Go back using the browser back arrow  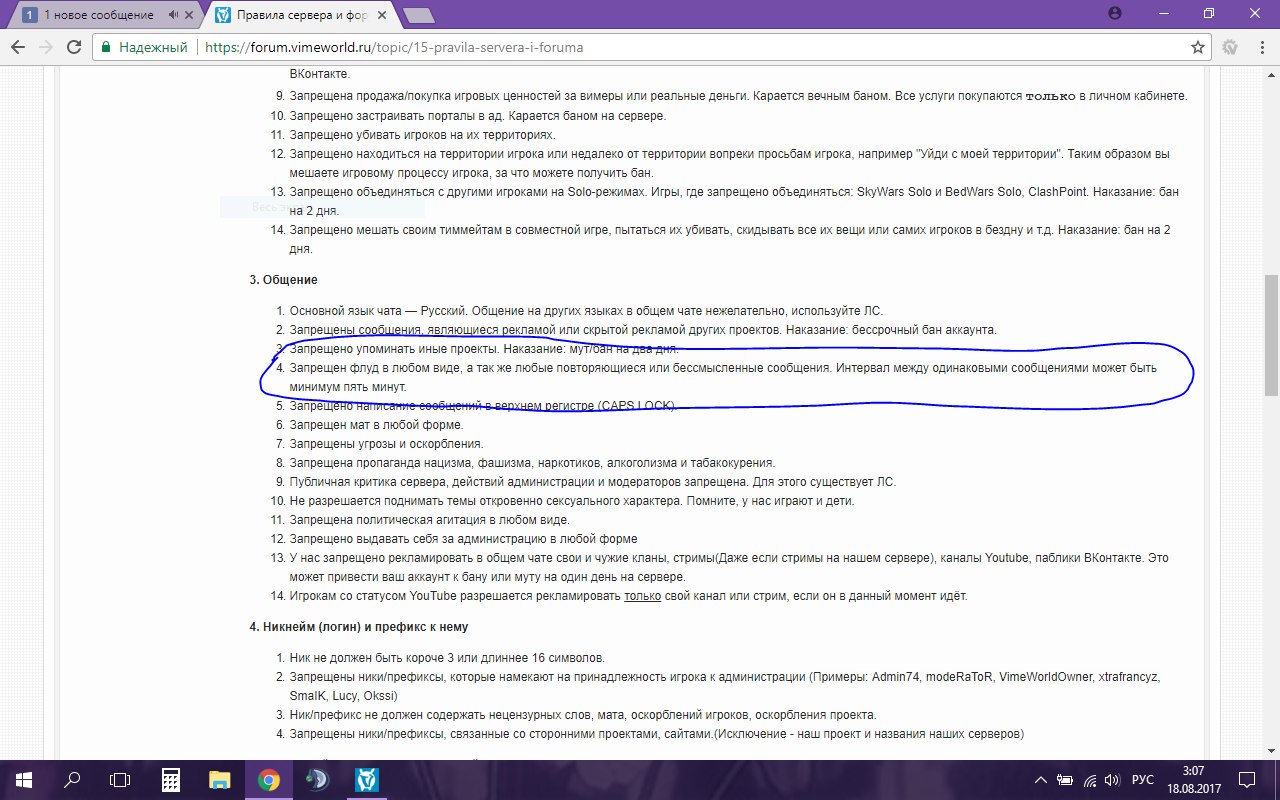pyautogui.click(x=18, y=47)
